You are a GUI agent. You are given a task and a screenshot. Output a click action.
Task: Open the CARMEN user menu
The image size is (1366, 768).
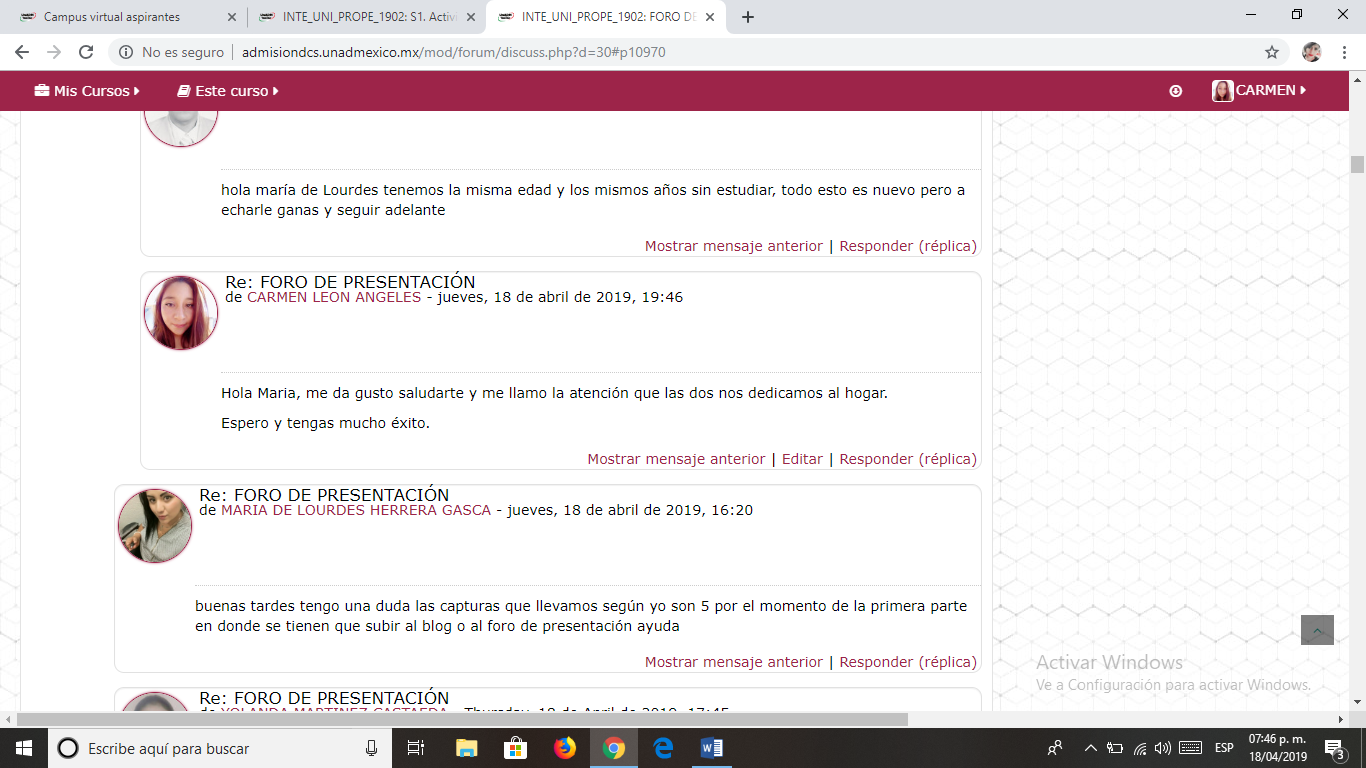coord(1260,91)
